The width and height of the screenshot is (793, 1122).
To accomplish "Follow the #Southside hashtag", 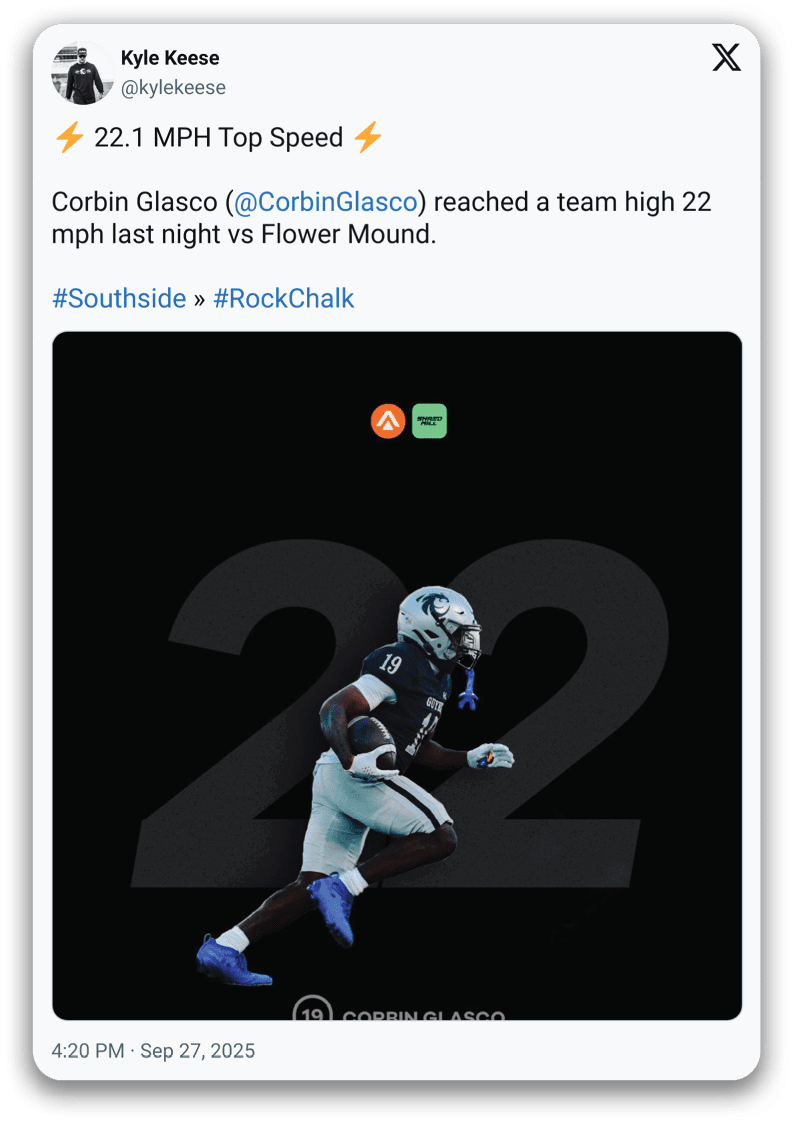I will click(x=119, y=298).
